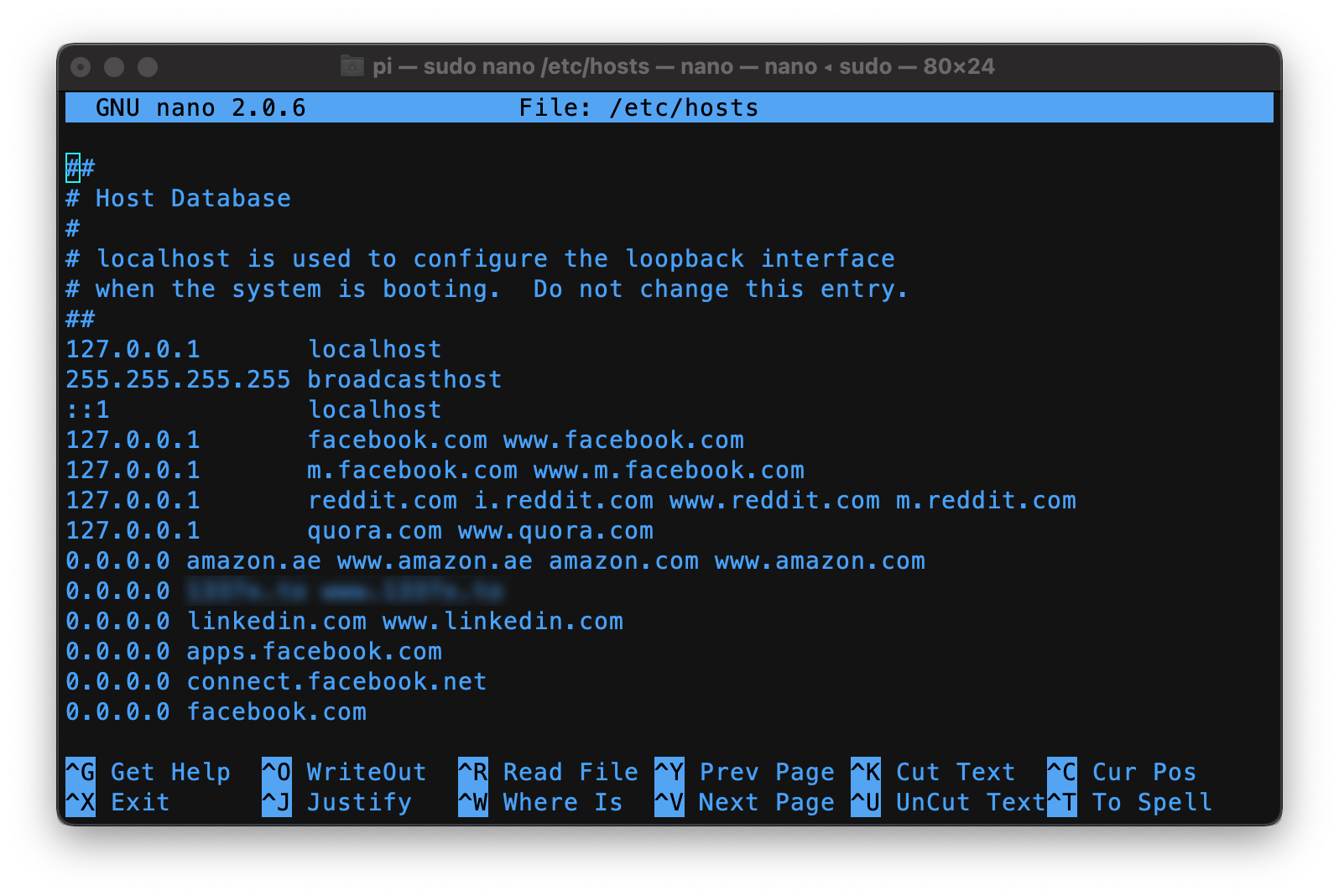The image size is (1339, 896).
Task: Click the ^T To Spell shortcut
Action: click(1130, 802)
